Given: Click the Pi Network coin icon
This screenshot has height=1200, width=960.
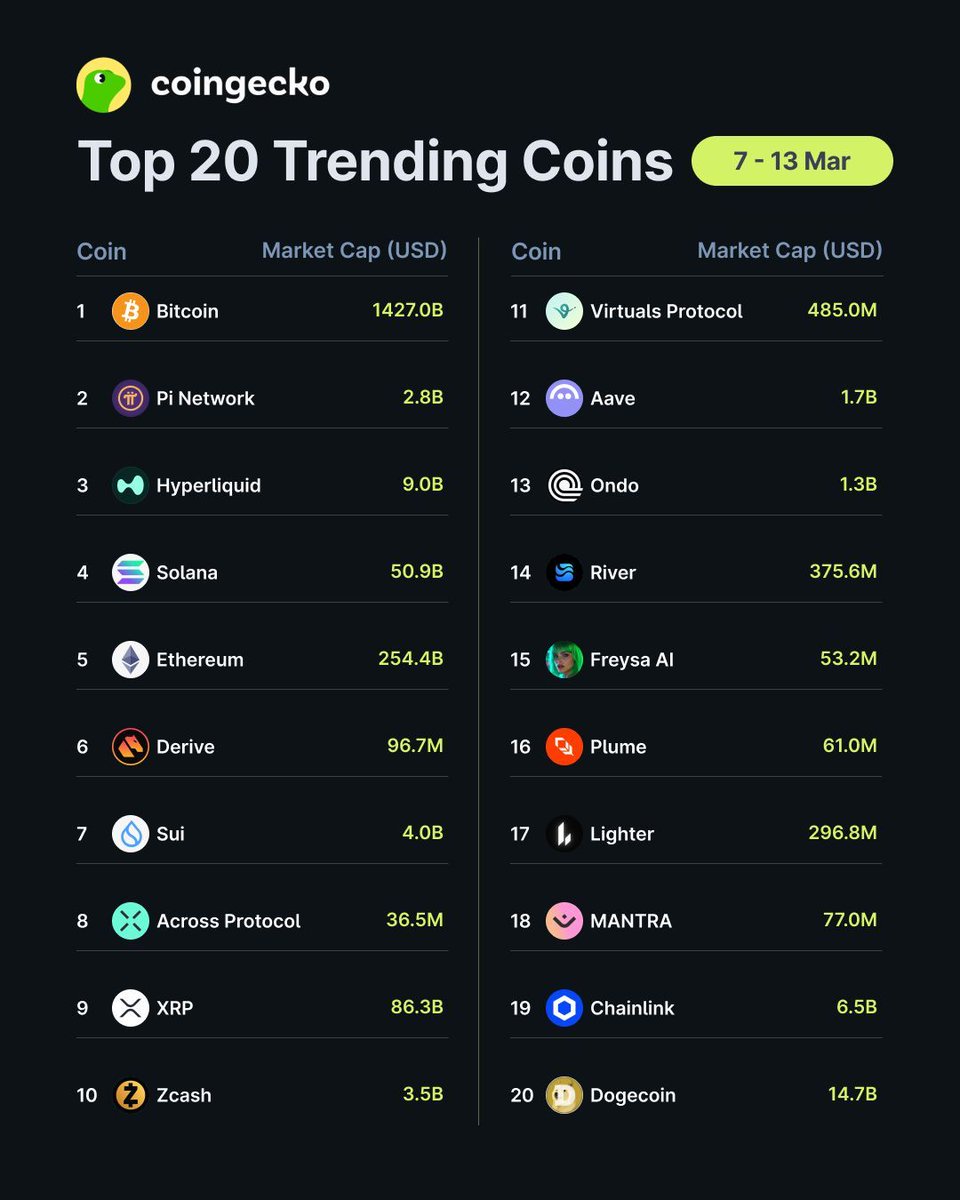Looking at the screenshot, I should coord(130,398).
